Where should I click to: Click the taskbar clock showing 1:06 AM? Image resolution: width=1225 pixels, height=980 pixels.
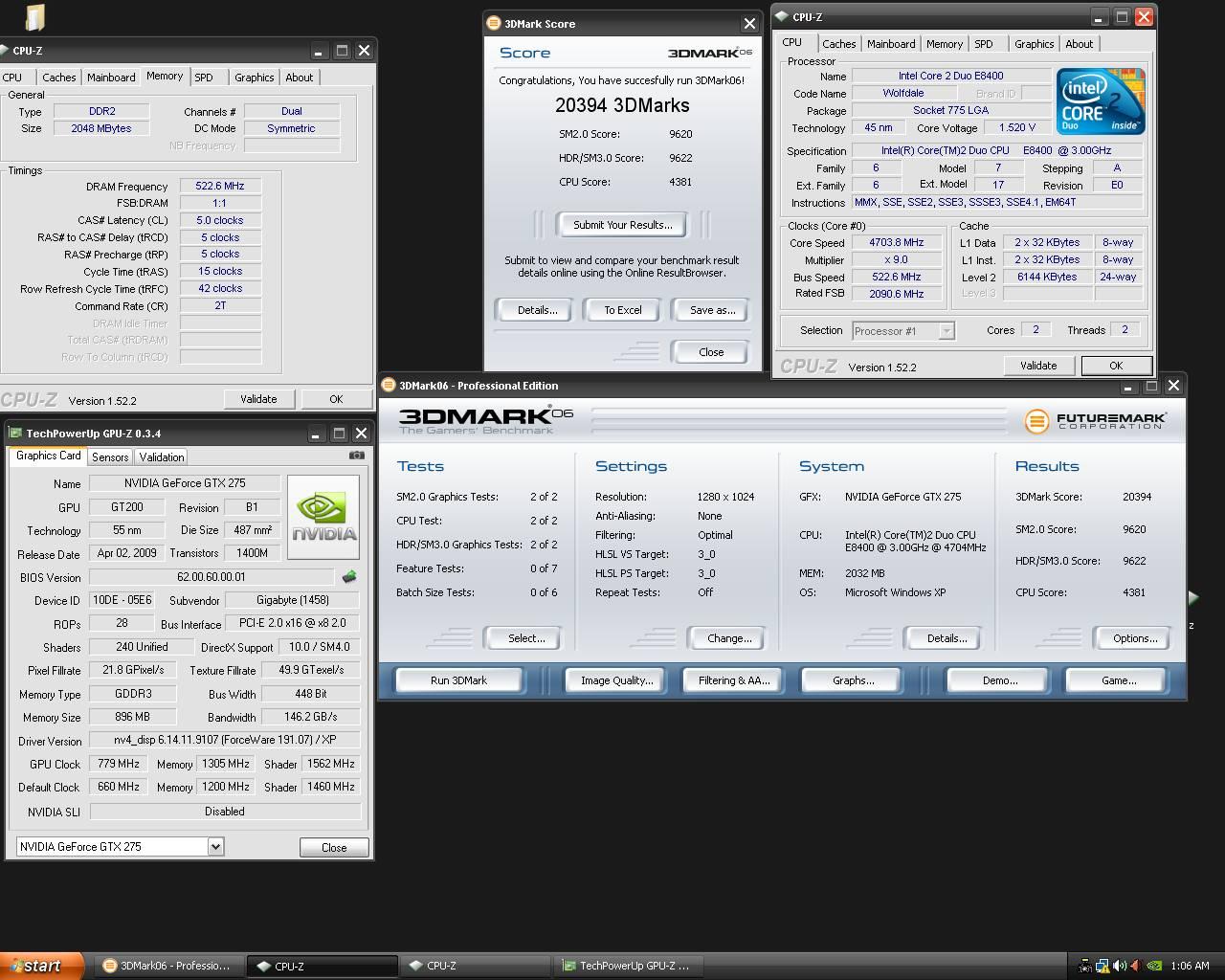1190,967
